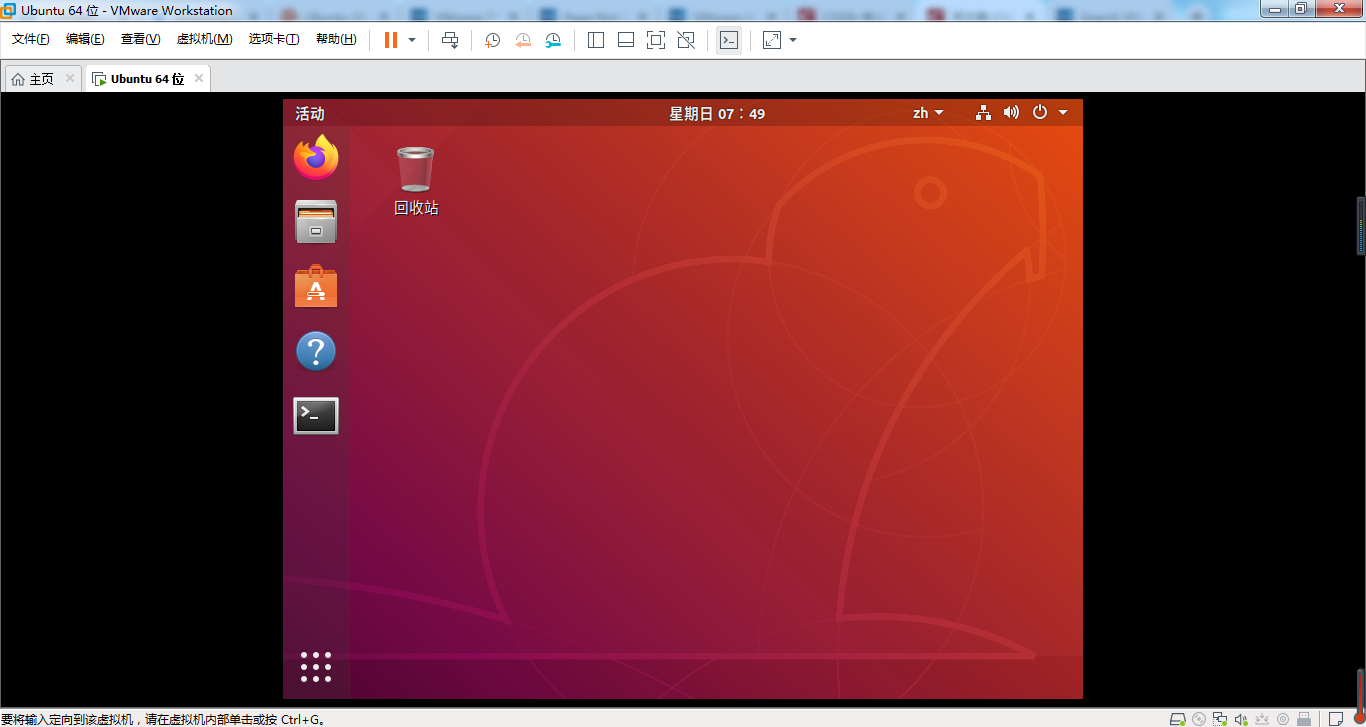Show all applications grid button

click(x=316, y=667)
